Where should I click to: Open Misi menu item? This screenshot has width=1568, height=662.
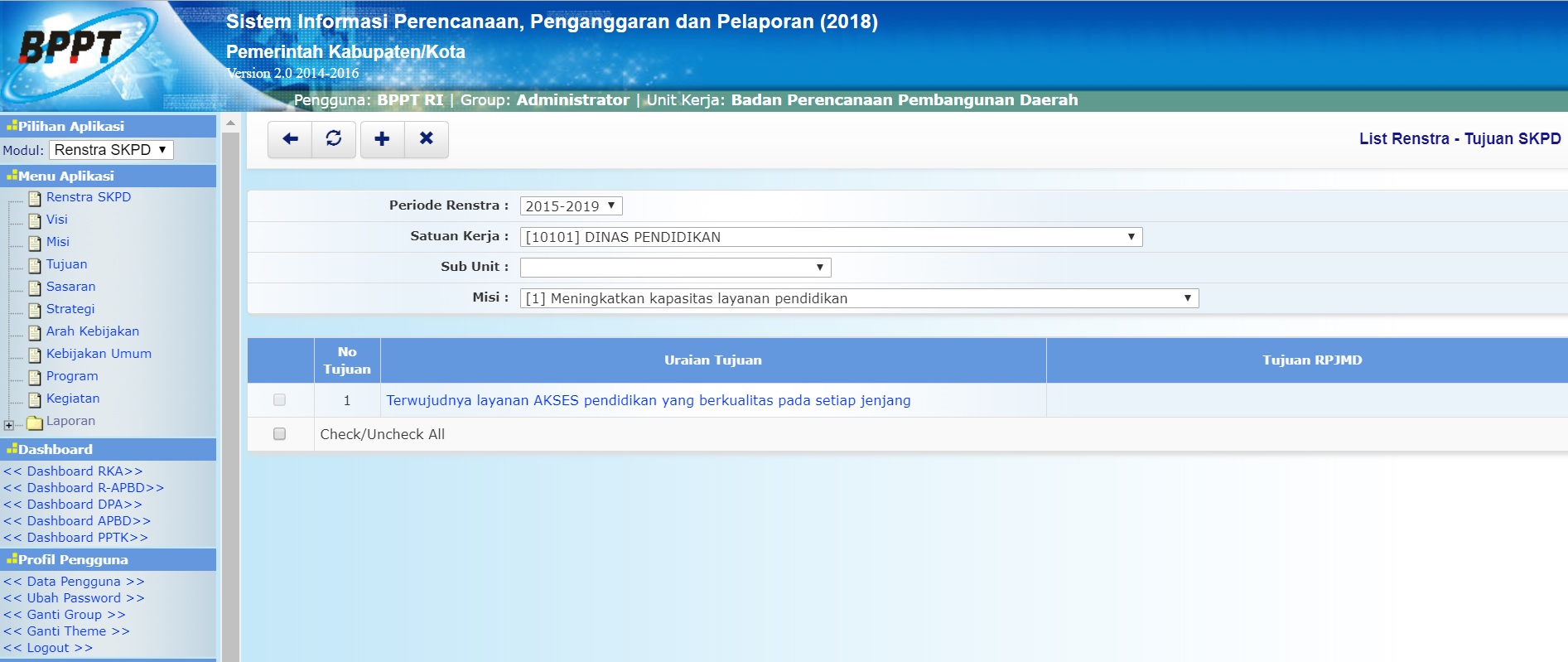coord(58,242)
